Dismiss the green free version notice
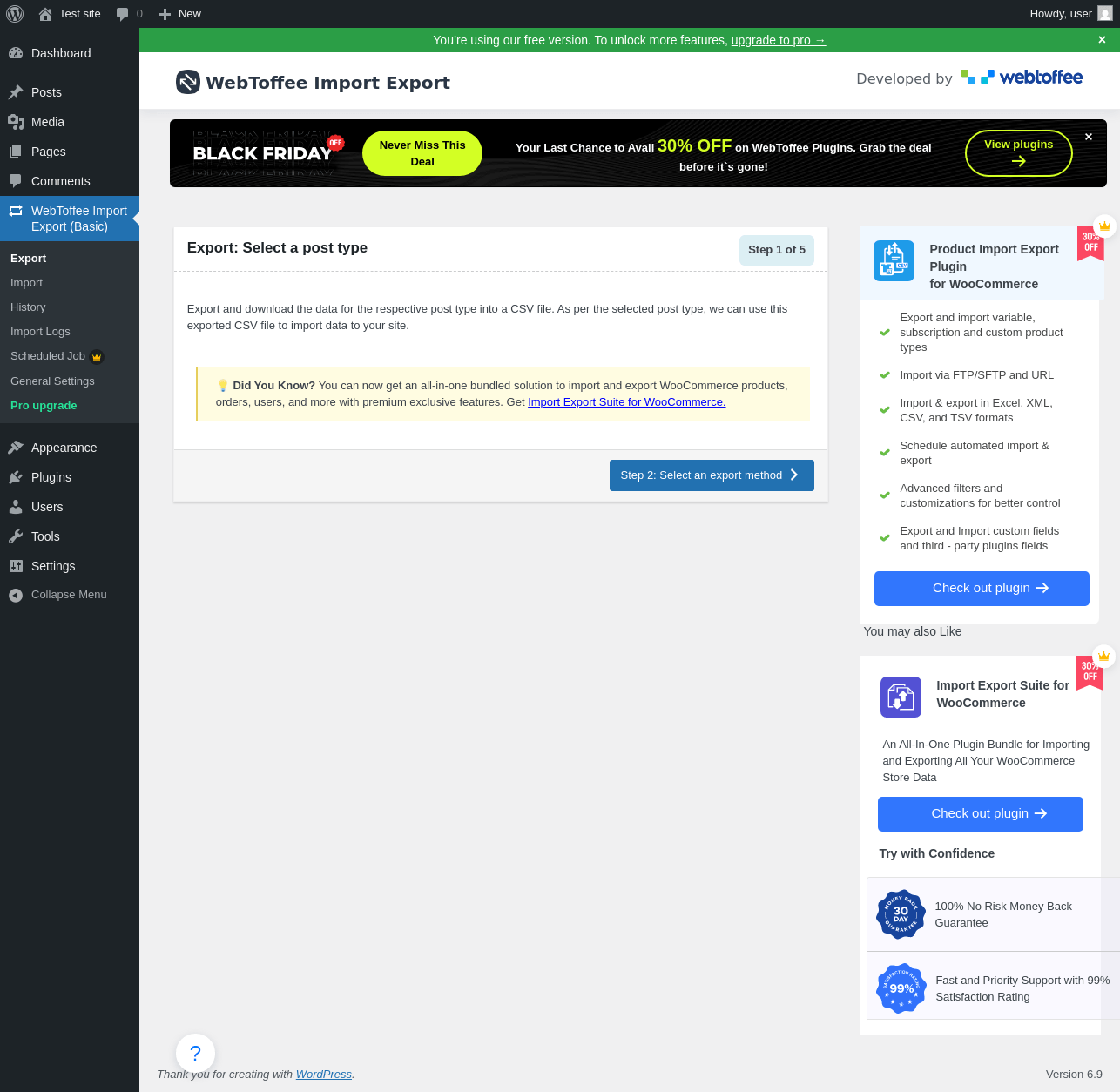1120x1092 pixels. tap(1102, 40)
